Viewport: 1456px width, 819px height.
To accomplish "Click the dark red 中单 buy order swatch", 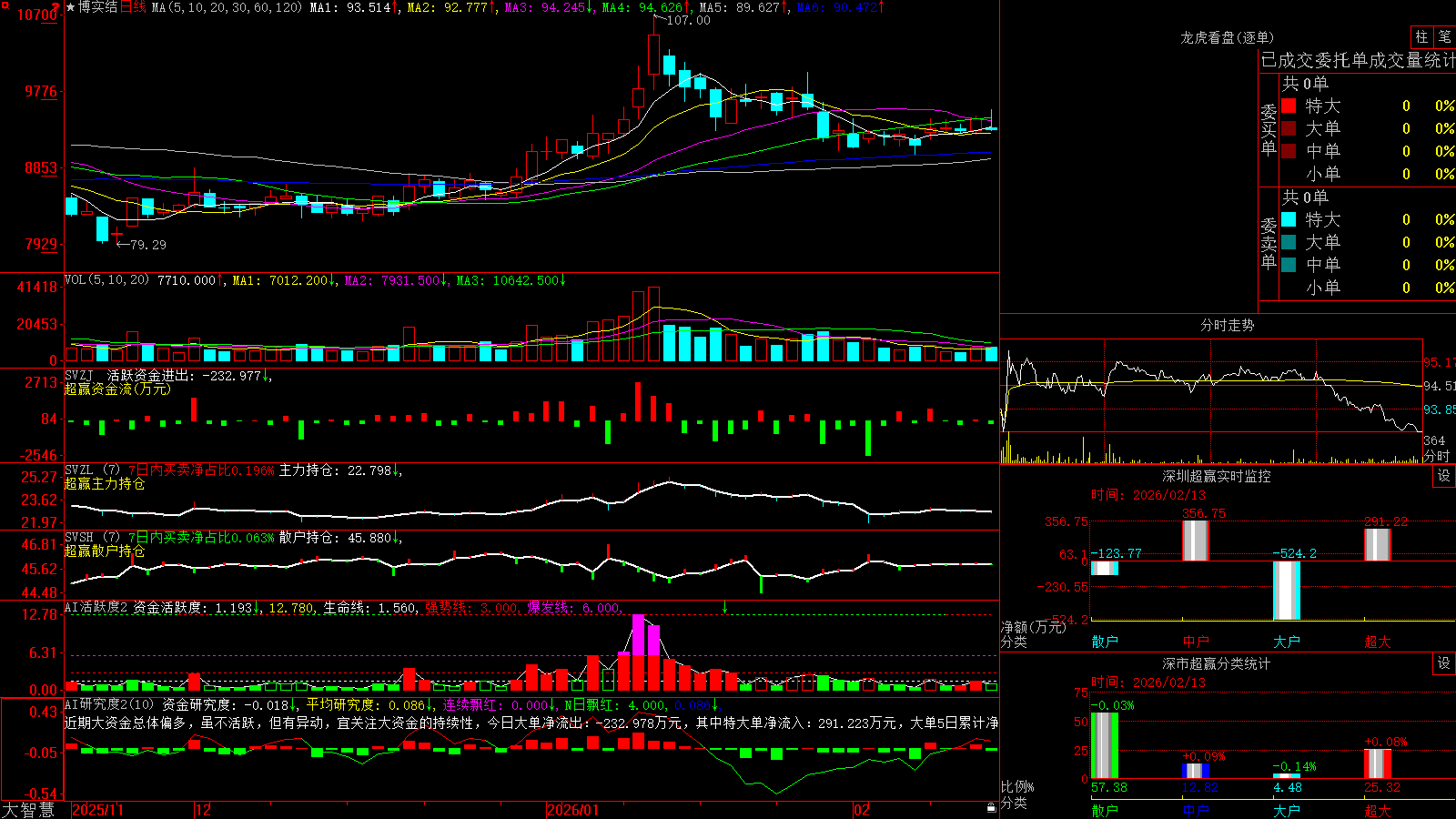I will [x=1289, y=151].
